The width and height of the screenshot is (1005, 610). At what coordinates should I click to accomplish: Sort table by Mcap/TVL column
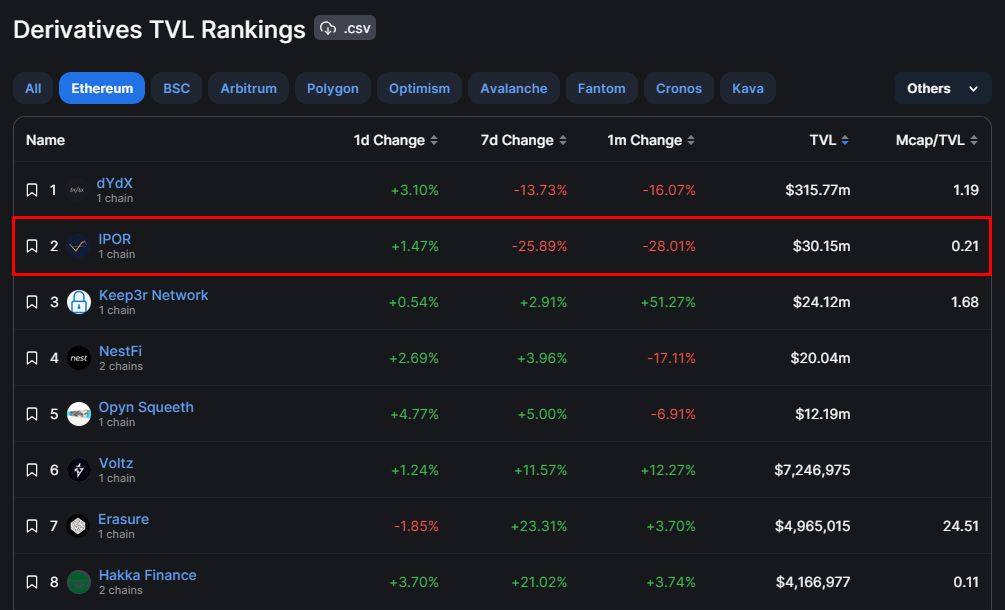point(936,140)
